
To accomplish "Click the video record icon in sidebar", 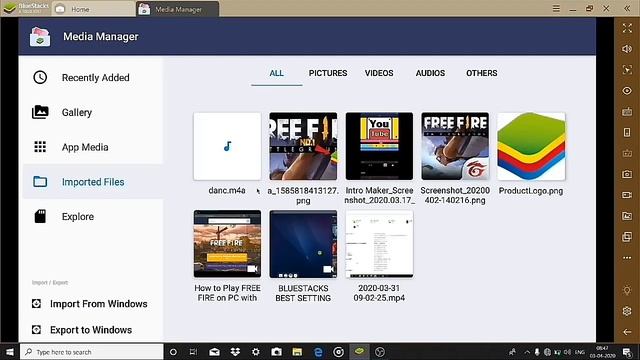I will [x=627, y=195].
